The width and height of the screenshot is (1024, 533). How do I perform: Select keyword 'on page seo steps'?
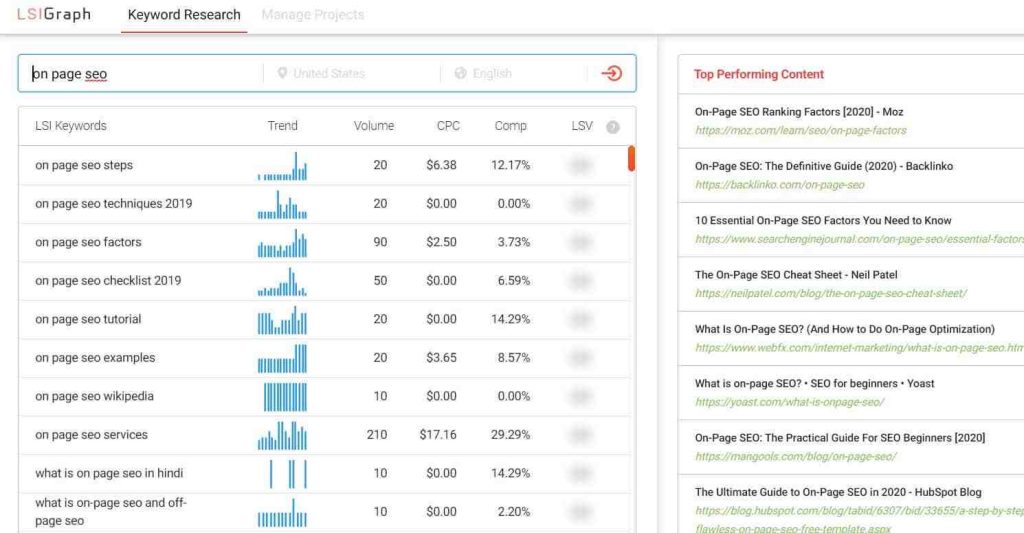click(x=84, y=165)
